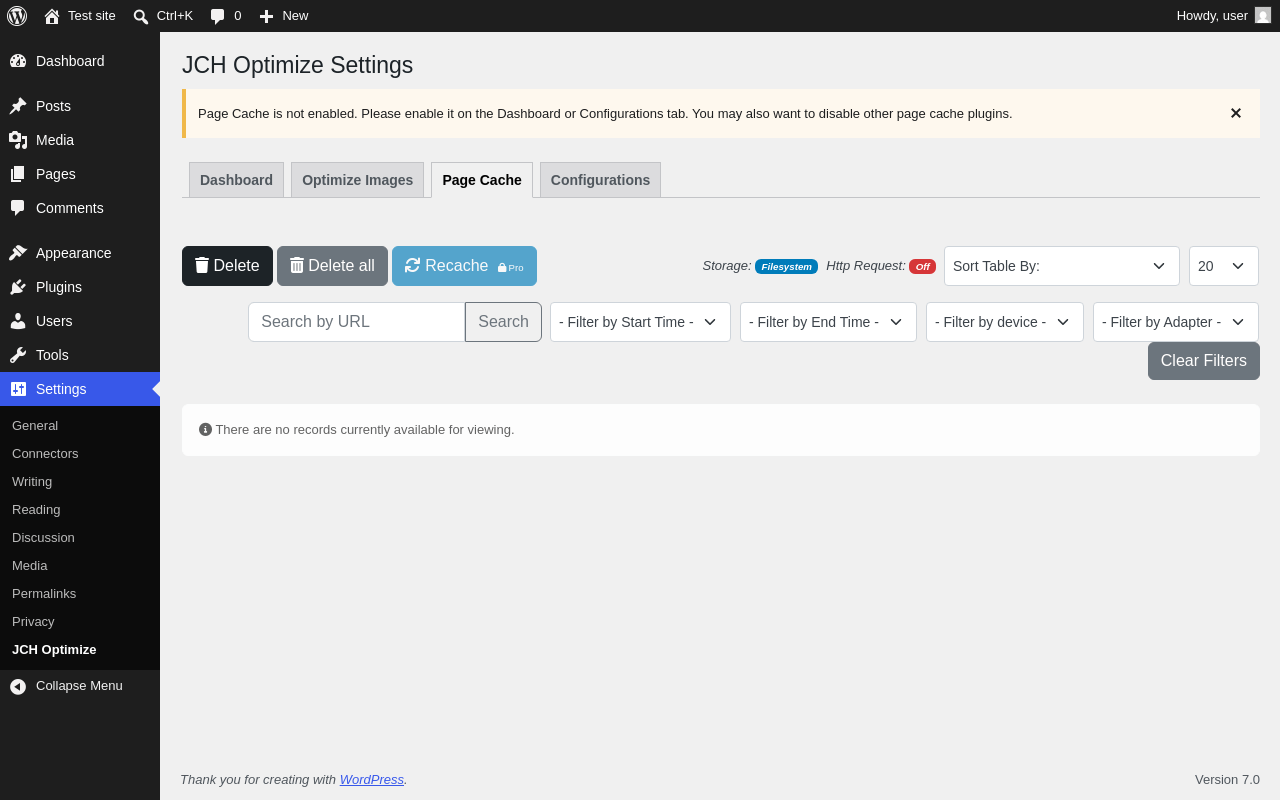Expand the Filter by device dropdown

(x=1005, y=322)
